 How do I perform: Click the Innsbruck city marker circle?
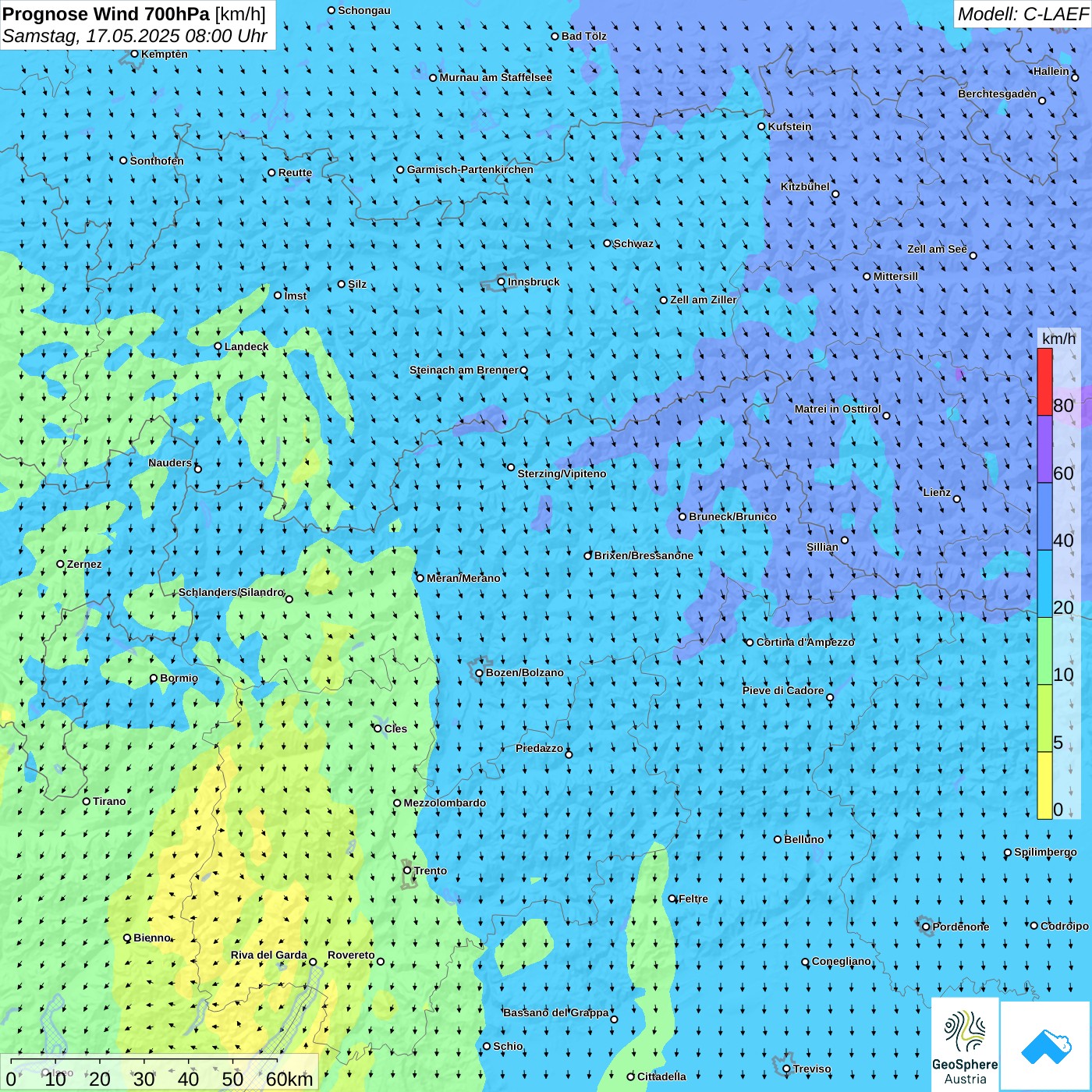502,282
